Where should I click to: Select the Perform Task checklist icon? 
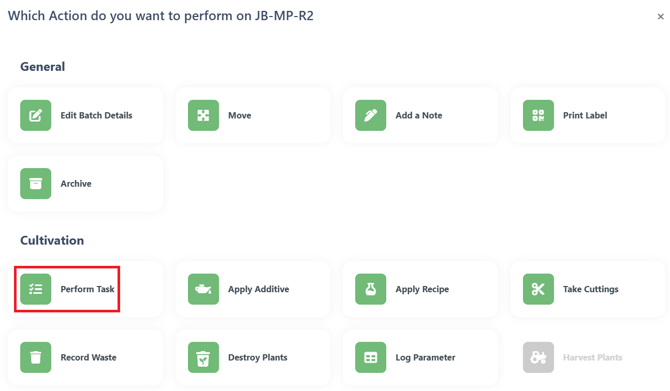[35, 289]
